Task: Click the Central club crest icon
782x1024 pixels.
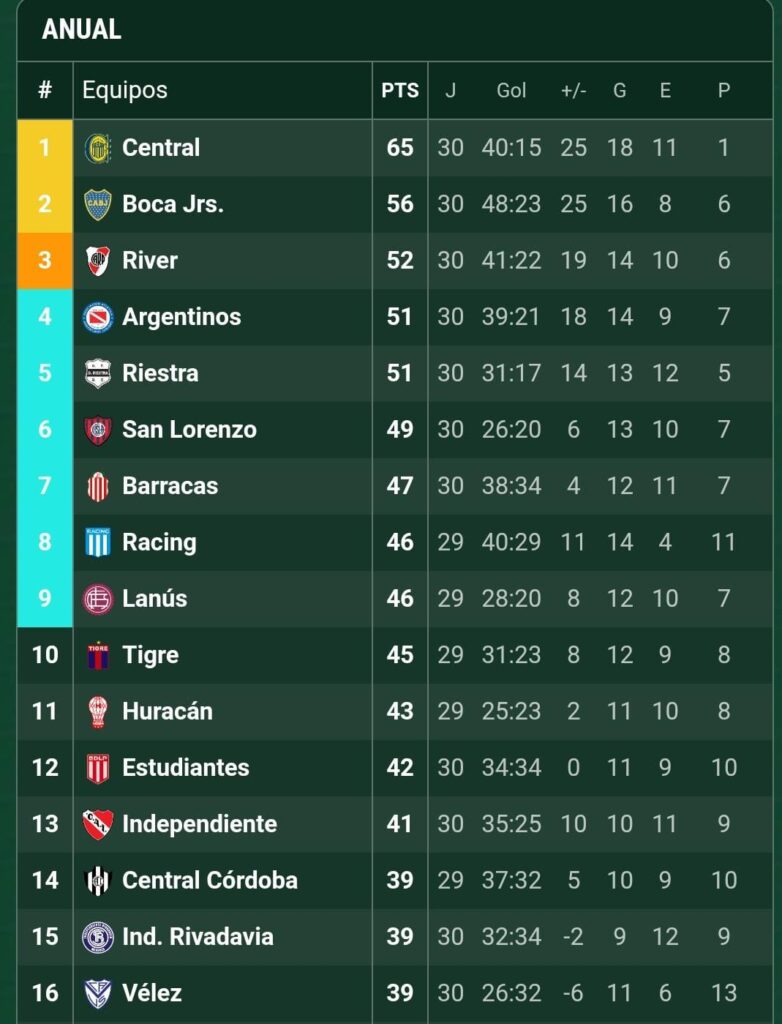Action: (x=98, y=148)
